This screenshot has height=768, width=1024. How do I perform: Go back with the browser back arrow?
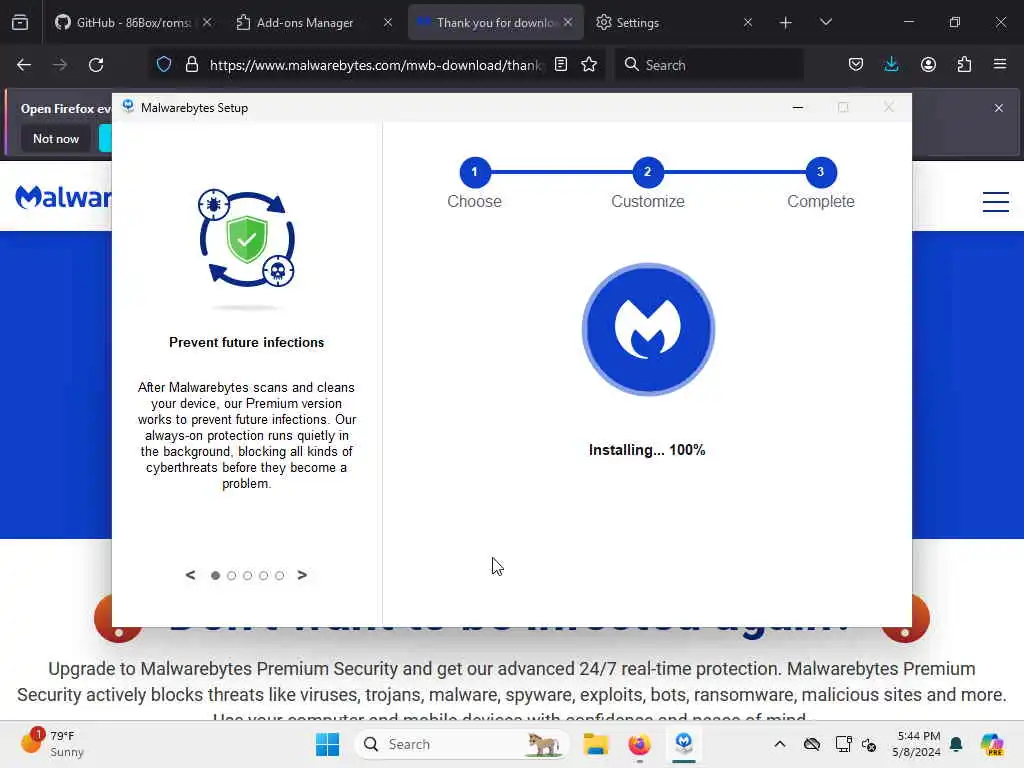point(24,65)
